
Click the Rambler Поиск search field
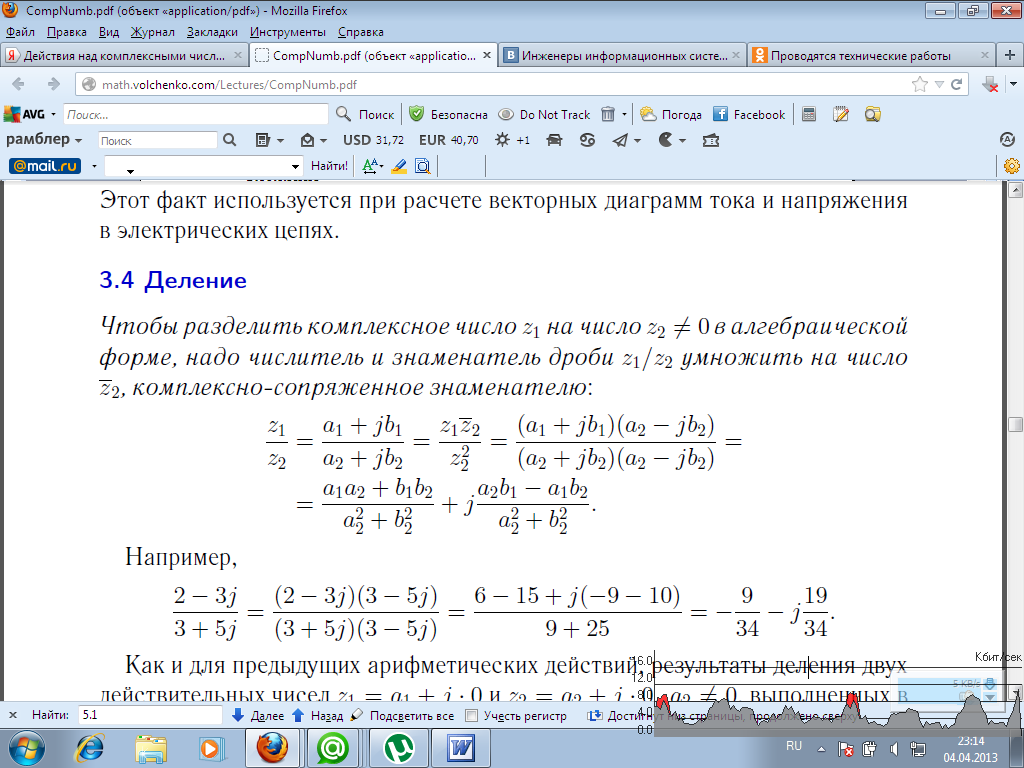(157, 140)
